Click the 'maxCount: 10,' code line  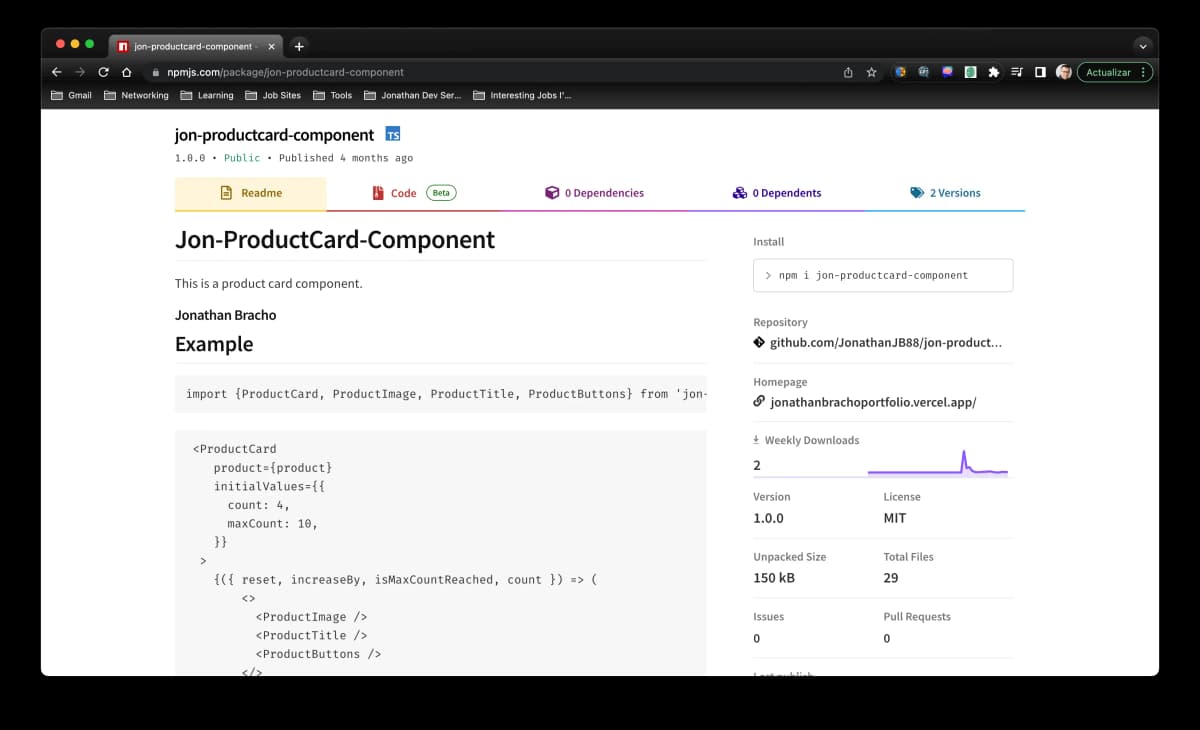(272, 523)
